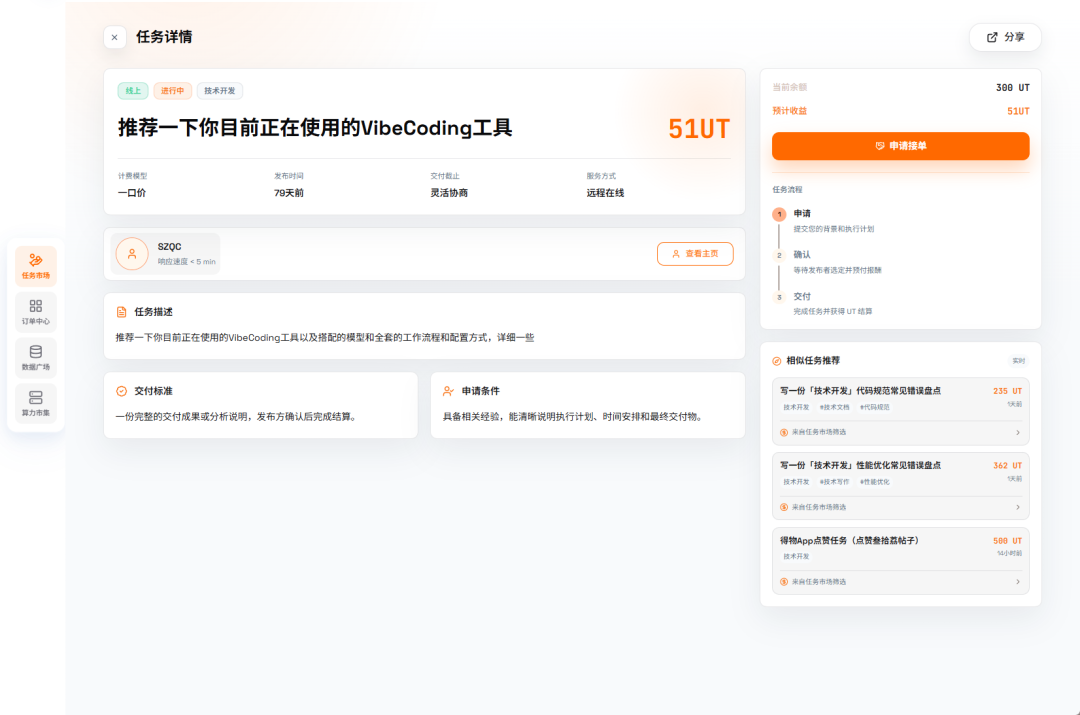The height and width of the screenshot is (715, 1080).
Task: Open the 订单中心 sidebar icon
Action: (36, 312)
